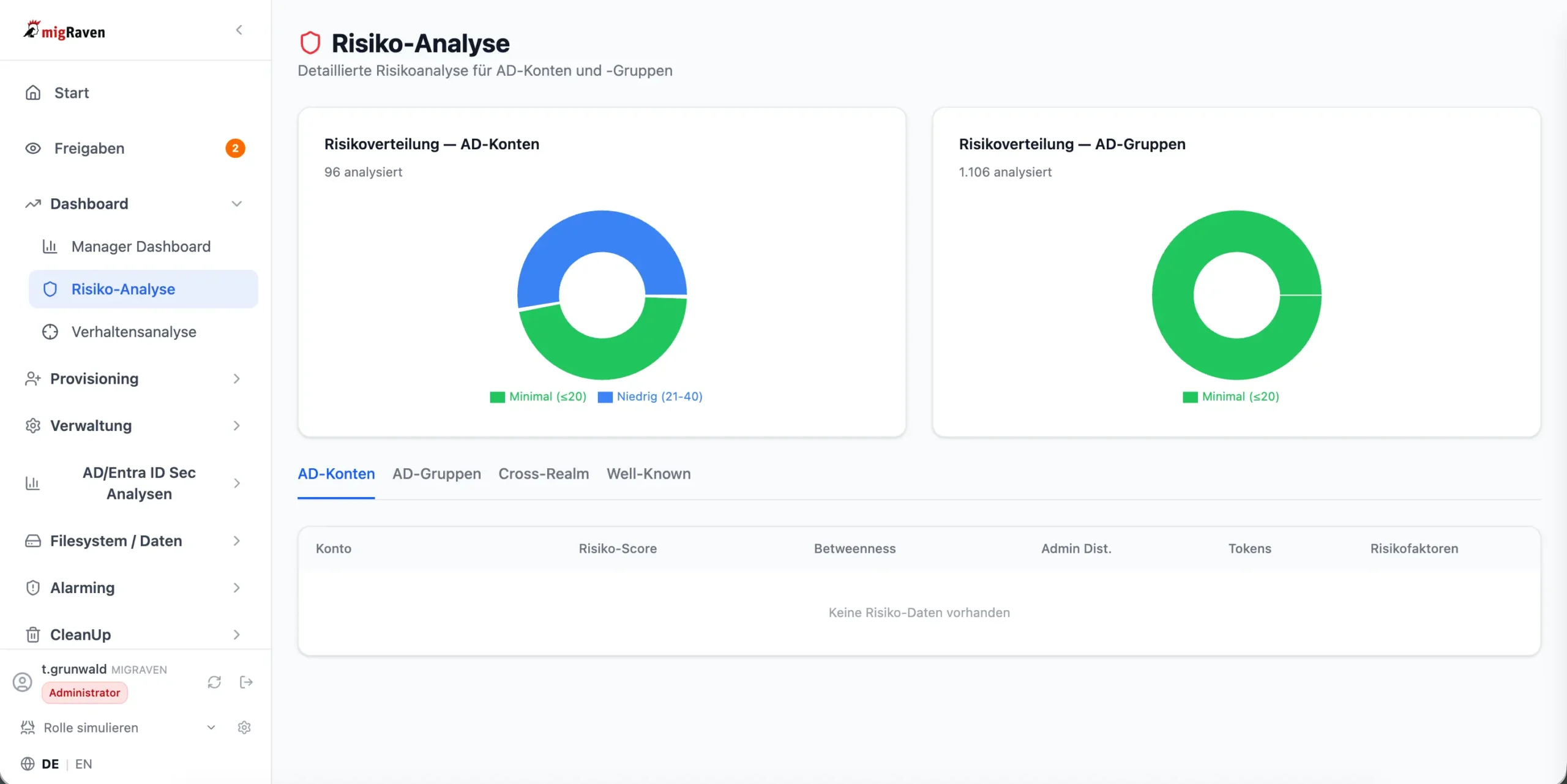This screenshot has width=1567, height=784.
Task: Open the settings gear beside Rolle simulieren
Action: pyautogui.click(x=244, y=727)
